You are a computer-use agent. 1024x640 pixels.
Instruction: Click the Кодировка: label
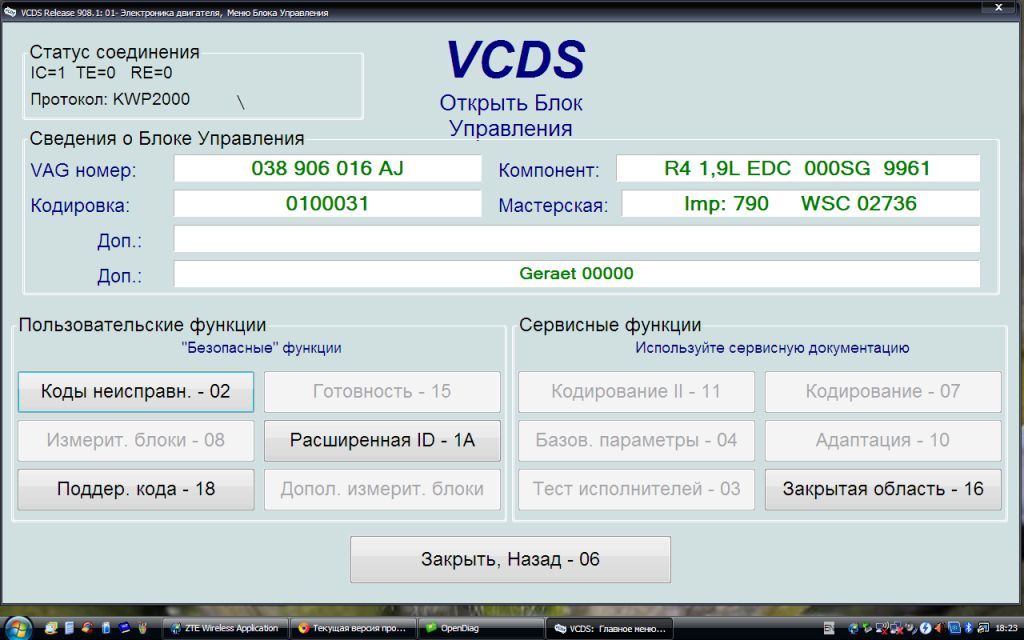[x=80, y=206]
